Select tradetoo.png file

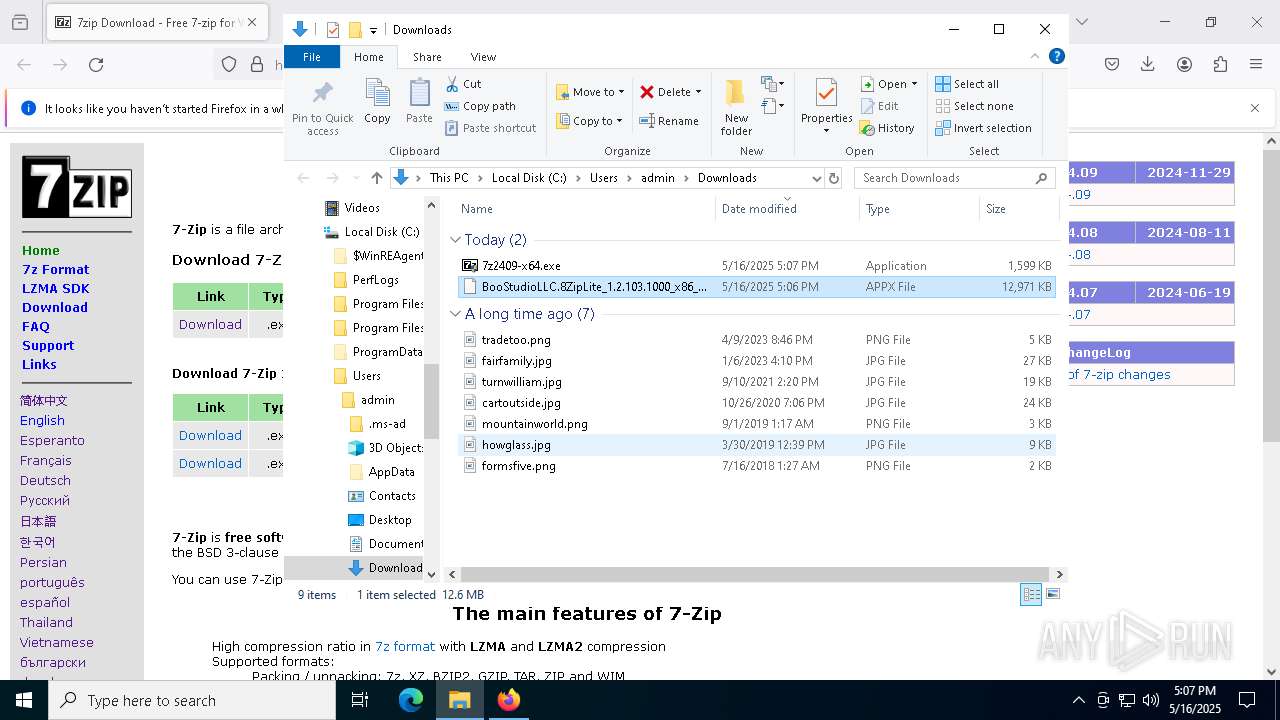point(757,340)
